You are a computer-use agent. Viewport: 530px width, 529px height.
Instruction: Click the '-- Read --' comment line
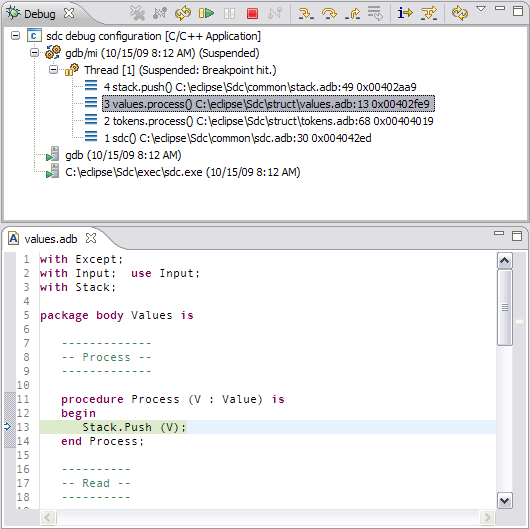[x=96, y=483]
